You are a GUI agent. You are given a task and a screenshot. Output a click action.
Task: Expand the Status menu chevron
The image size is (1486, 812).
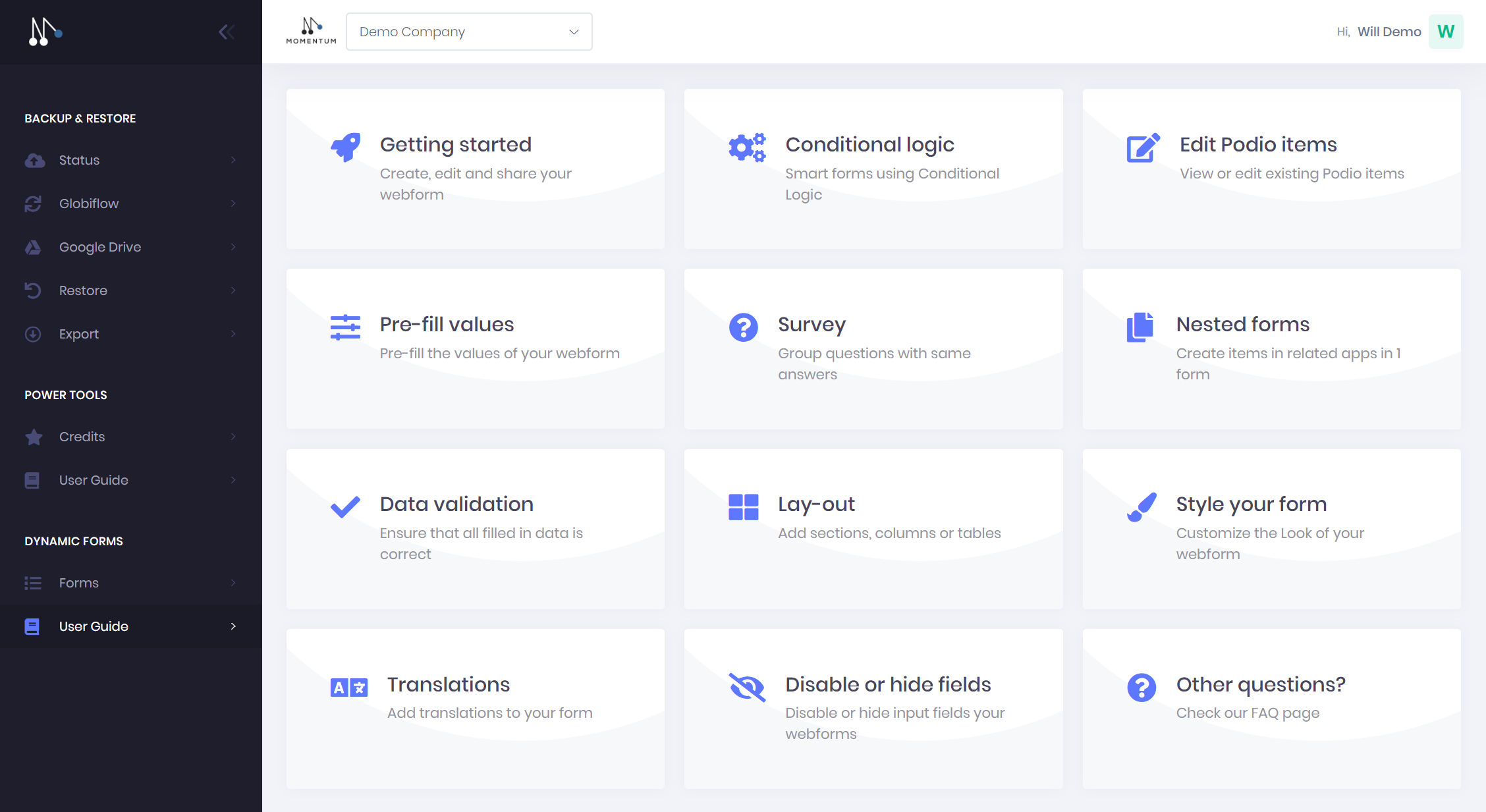point(233,160)
